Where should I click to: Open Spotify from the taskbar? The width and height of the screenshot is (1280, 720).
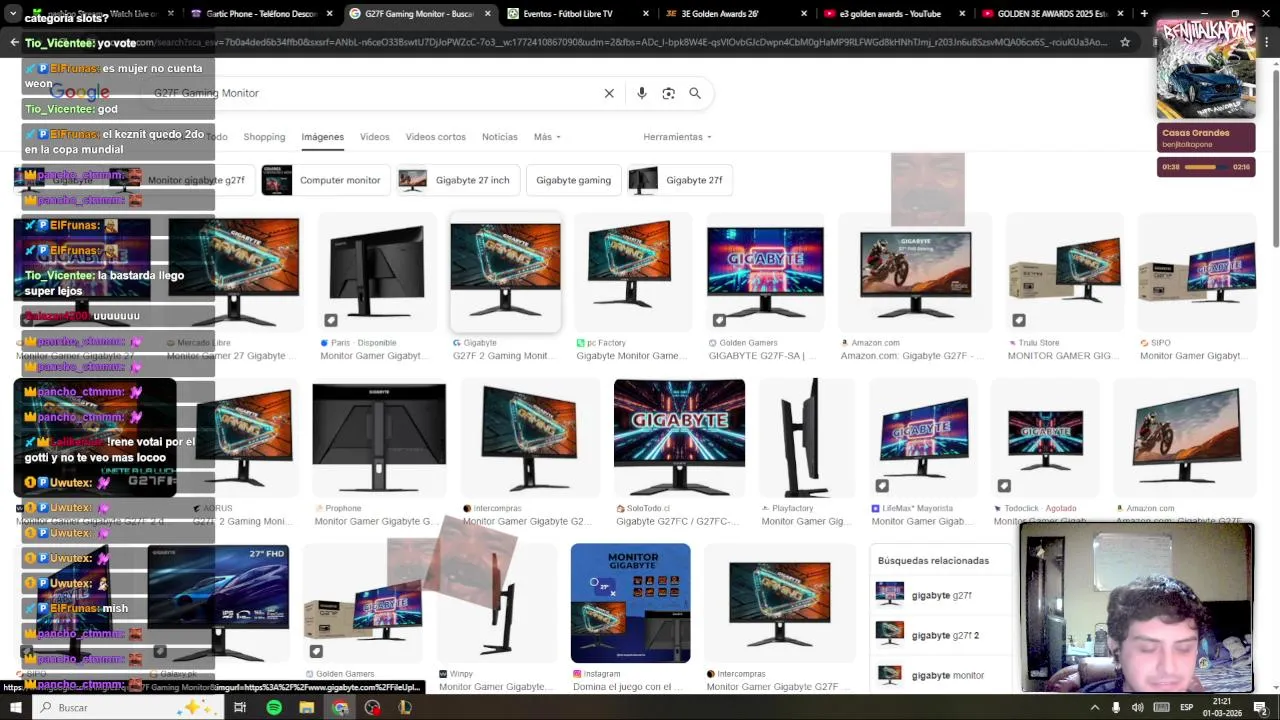(274, 707)
